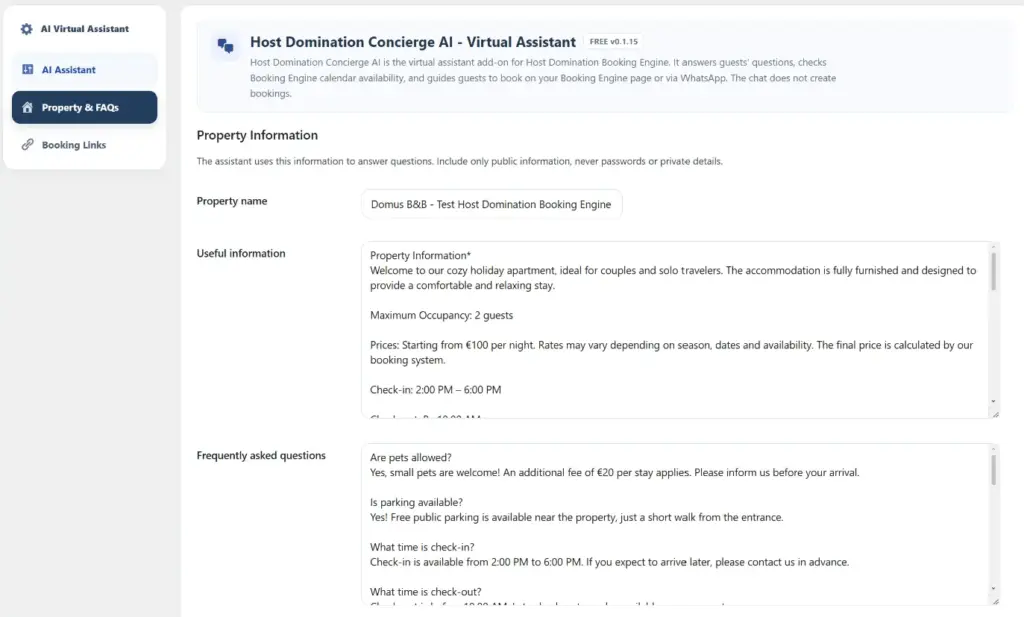Image resolution: width=1024 pixels, height=617 pixels.
Task: Click the chat bubbles icon in header banner
Action: pos(225,46)
